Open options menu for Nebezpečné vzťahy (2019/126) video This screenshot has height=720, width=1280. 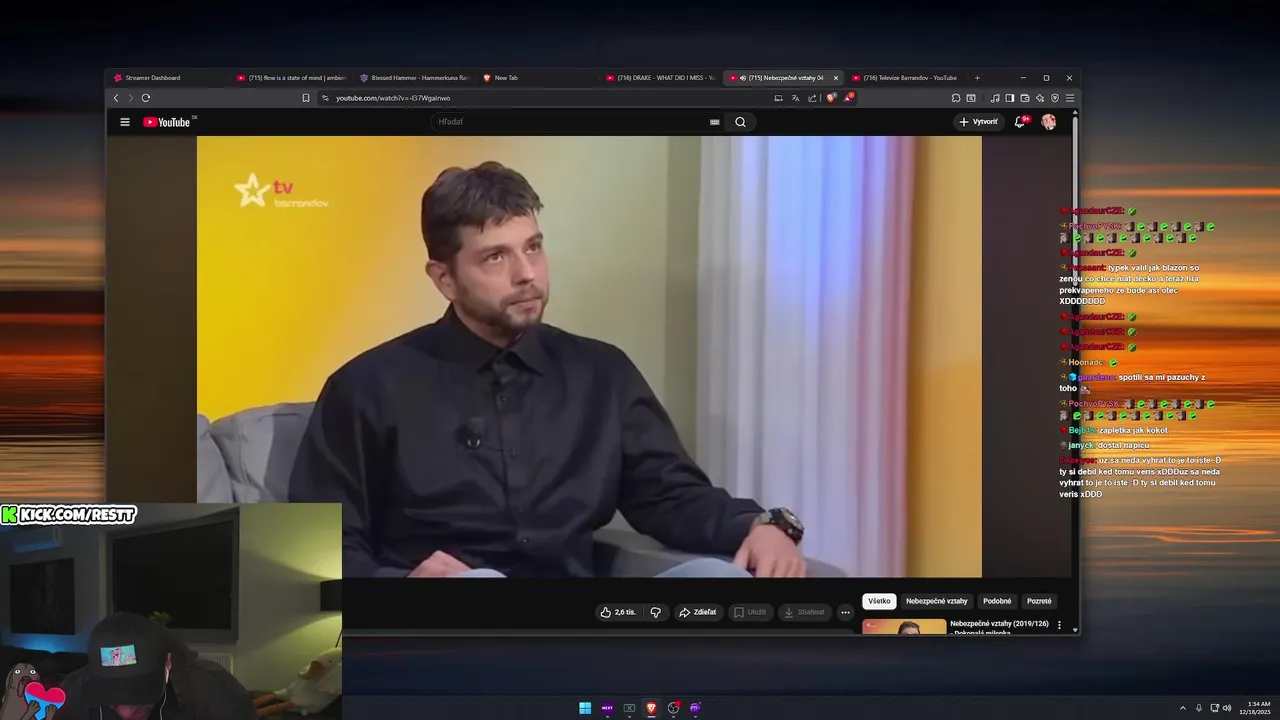click(1059, 625)
